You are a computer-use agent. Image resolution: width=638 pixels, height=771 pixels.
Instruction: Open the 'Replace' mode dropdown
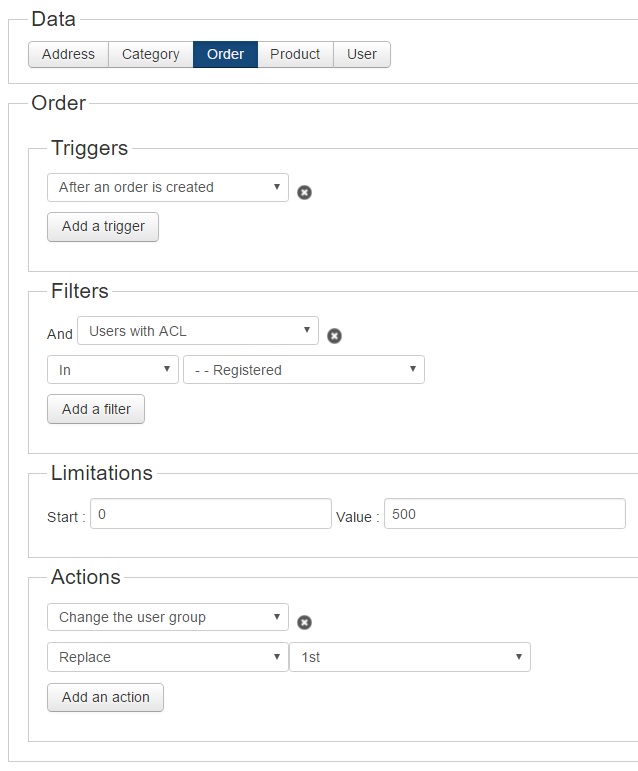(168, 657)
